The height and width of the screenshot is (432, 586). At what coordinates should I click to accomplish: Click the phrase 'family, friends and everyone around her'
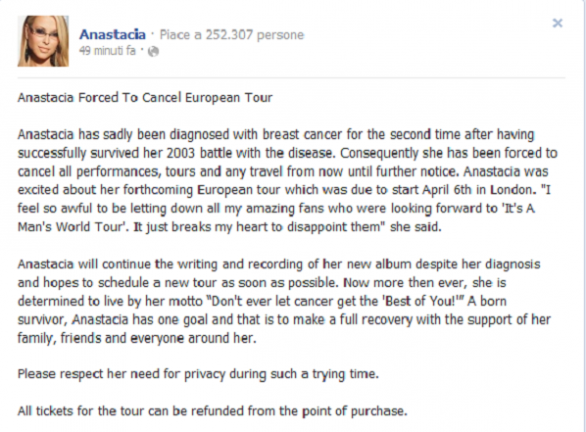tap(137, 338)
